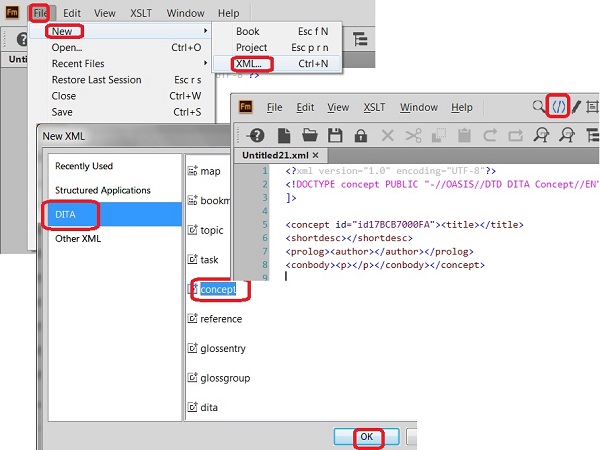Open Window menu in the XML editor window

[419, 107]
